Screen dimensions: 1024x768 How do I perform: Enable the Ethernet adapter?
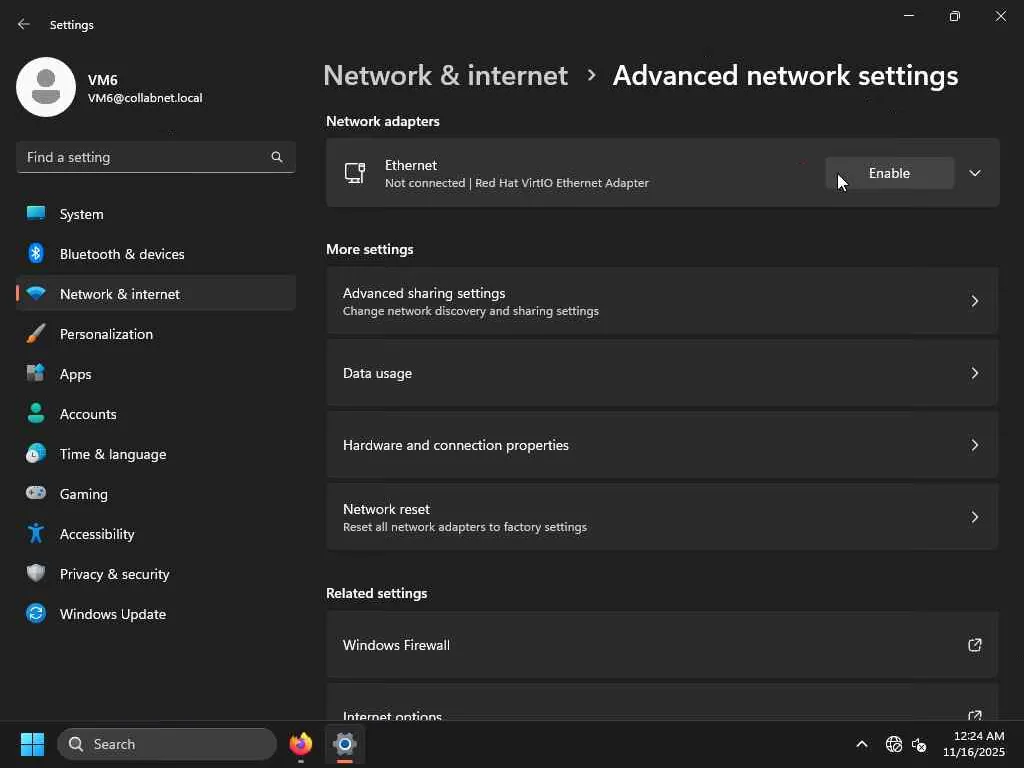889,173
